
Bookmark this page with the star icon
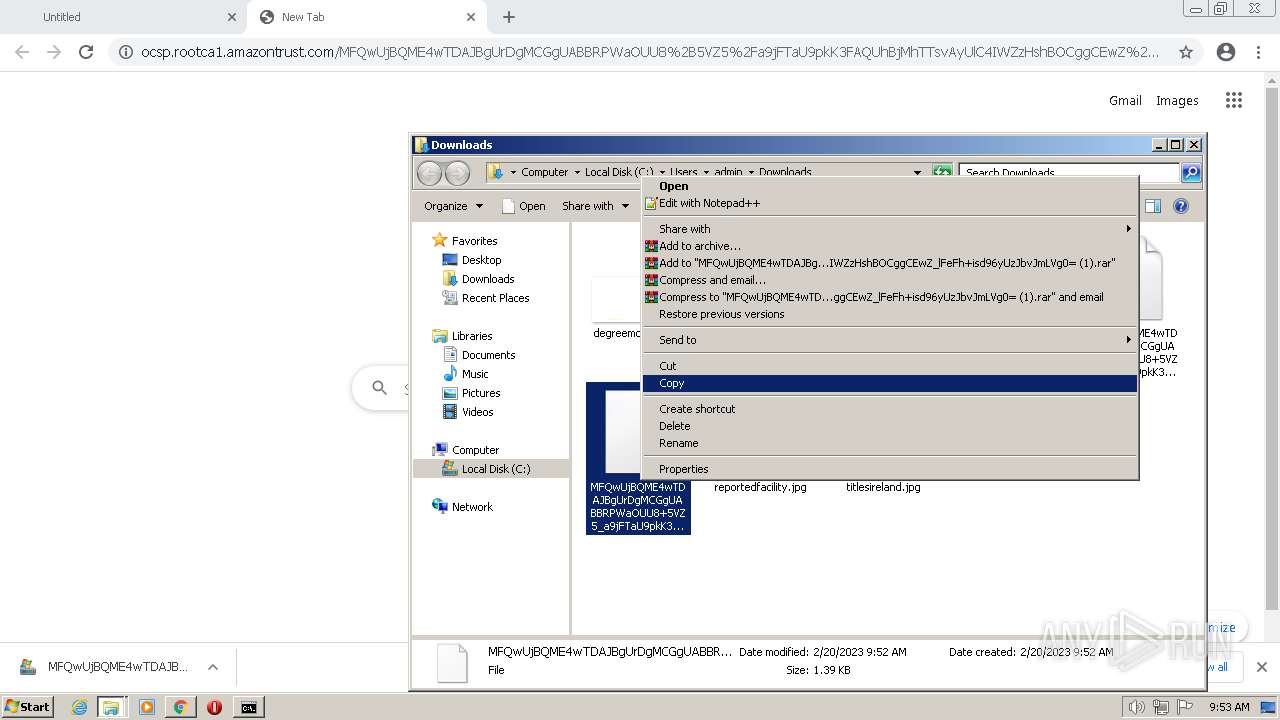pos(1186,52)
